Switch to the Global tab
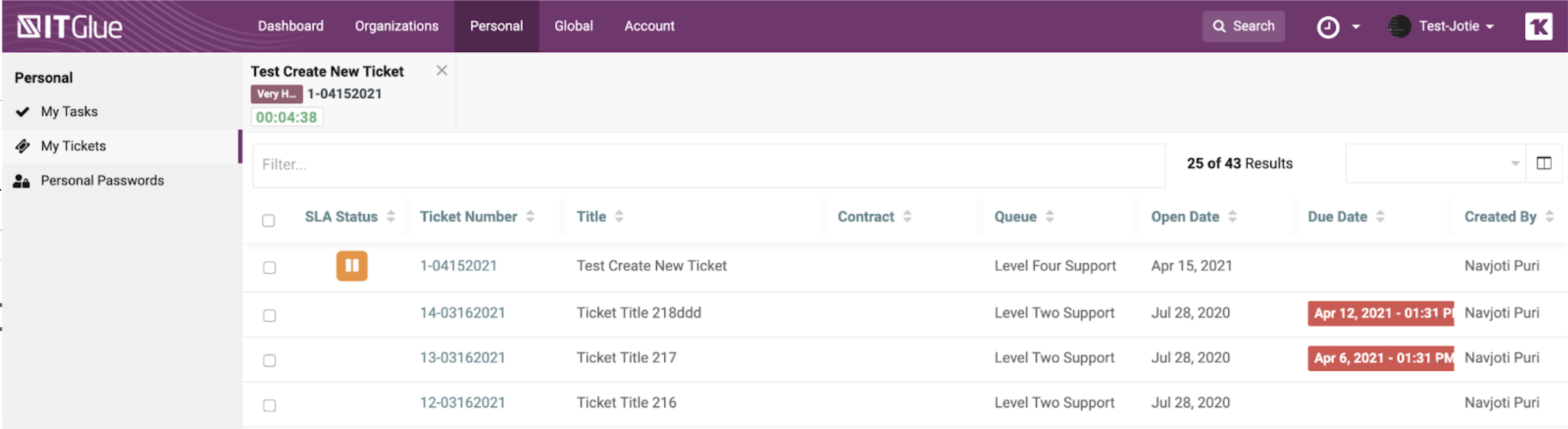Viewport: 1568px width, 429px height. pyautogui.click(x=573, y=26)
